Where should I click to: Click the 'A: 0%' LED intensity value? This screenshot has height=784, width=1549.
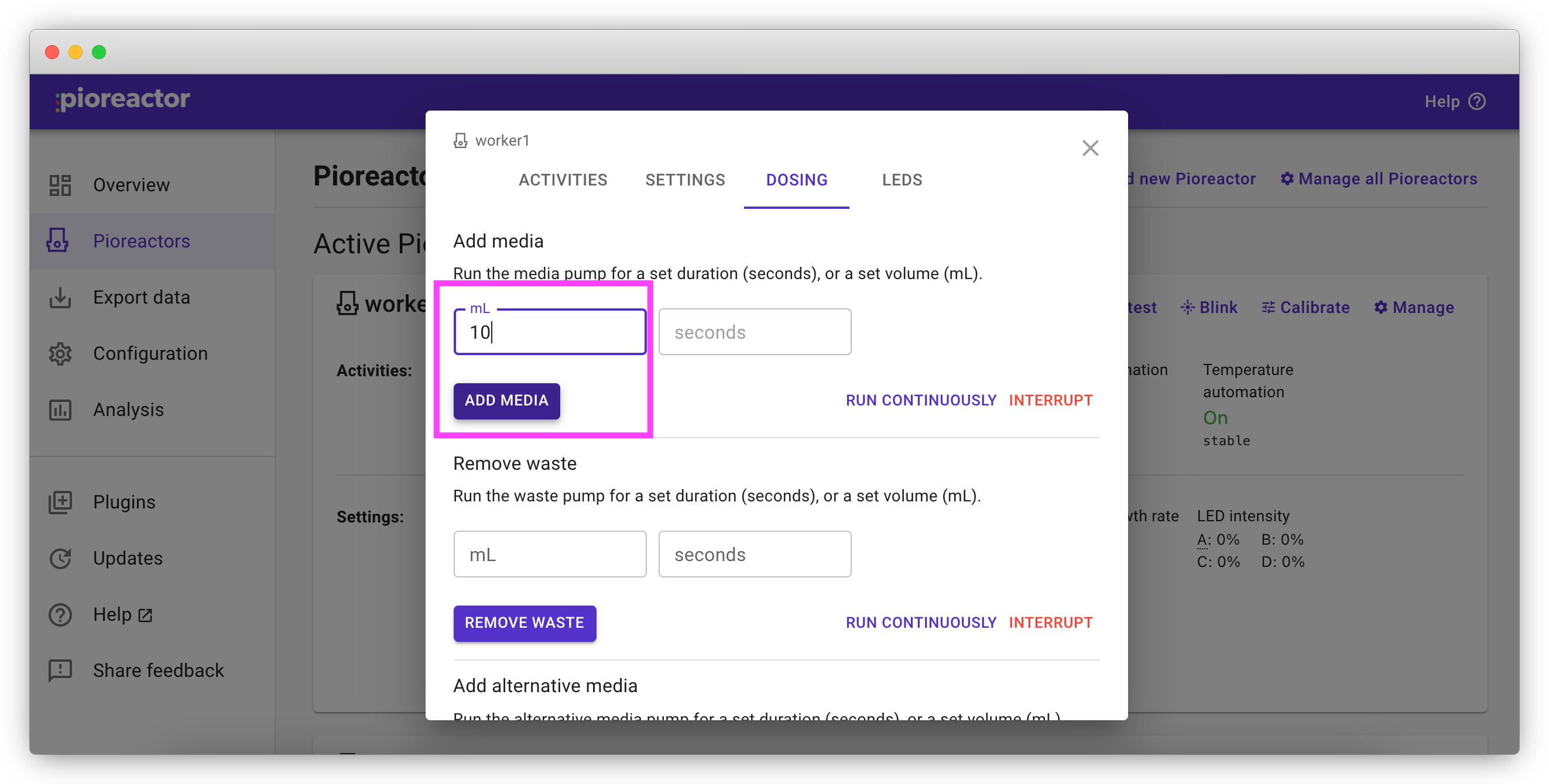pos(1218,539)
